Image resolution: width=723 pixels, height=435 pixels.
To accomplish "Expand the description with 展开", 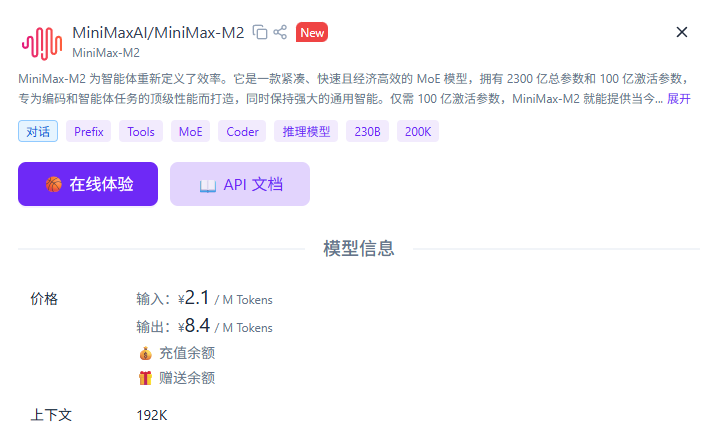I will click(x=679, y=99).
